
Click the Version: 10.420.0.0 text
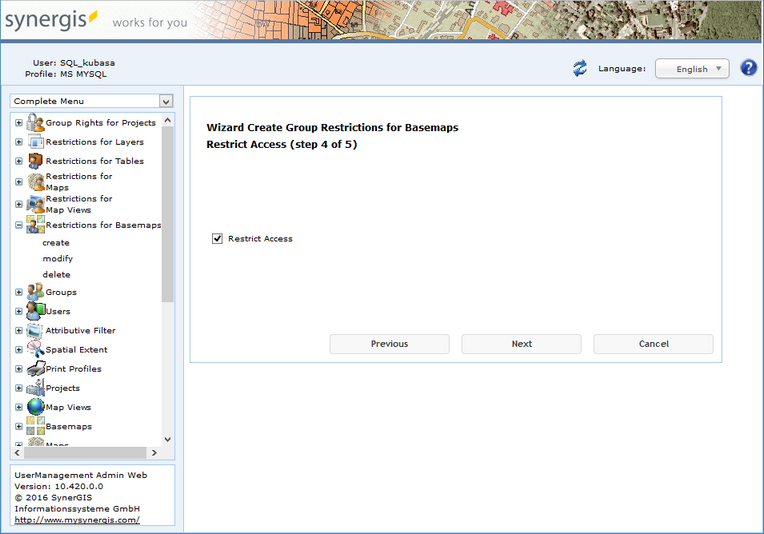coord(58,486)
